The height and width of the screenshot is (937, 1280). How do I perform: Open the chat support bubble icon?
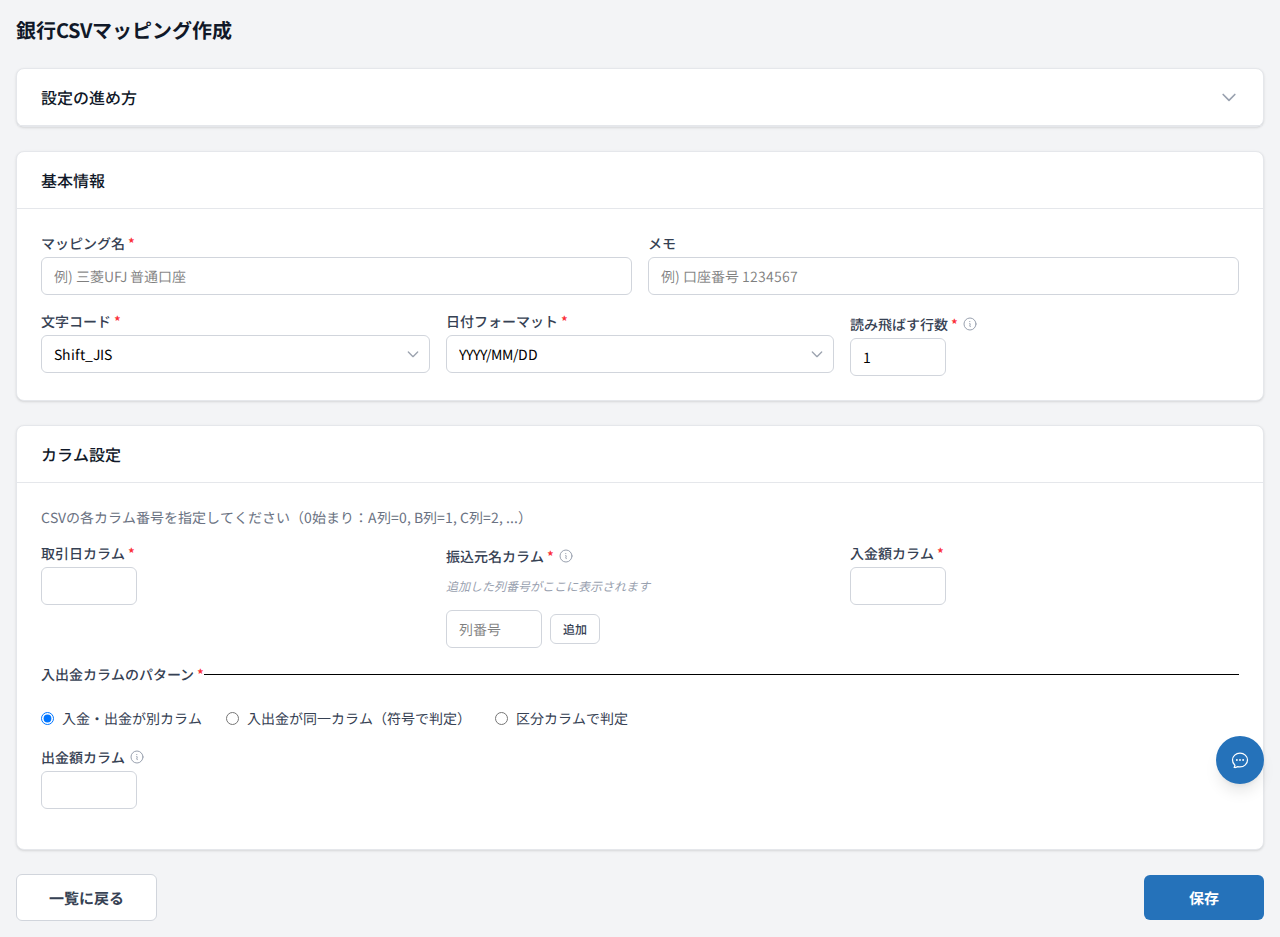tap(1240, 760)
